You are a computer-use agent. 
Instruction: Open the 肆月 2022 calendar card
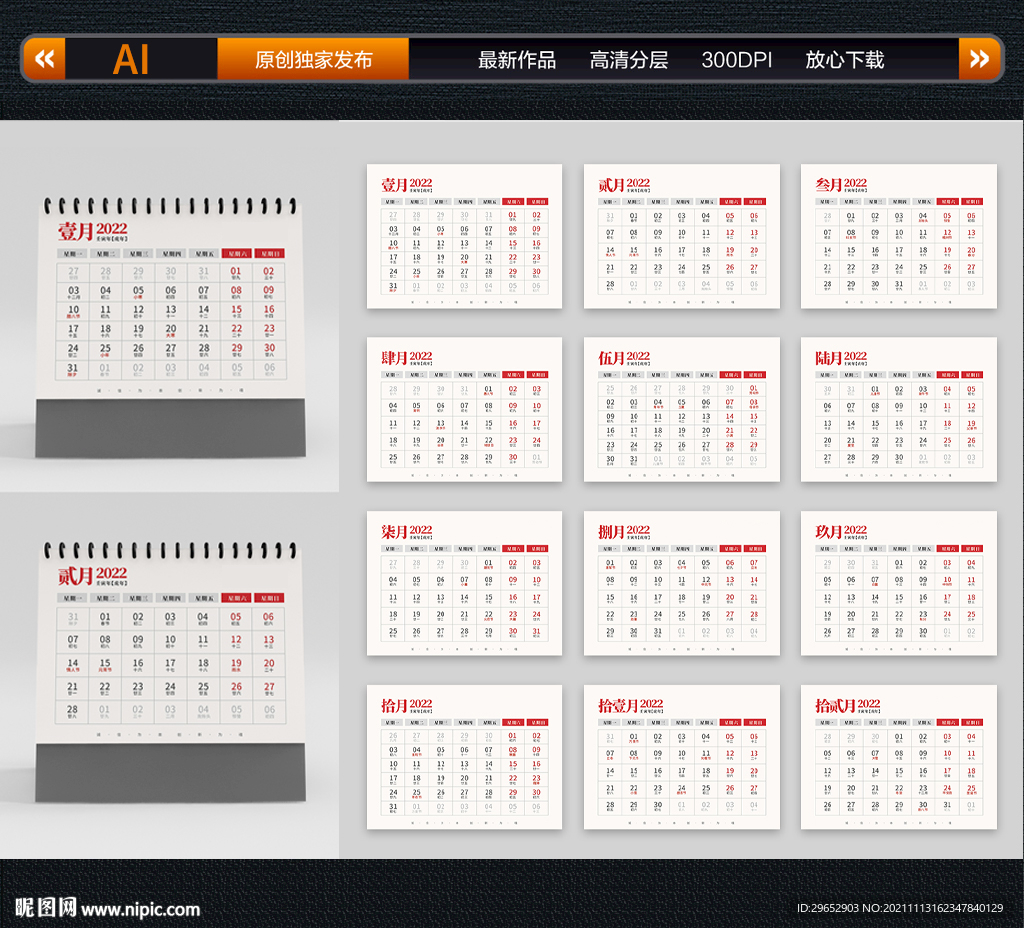tap(464, 409)
